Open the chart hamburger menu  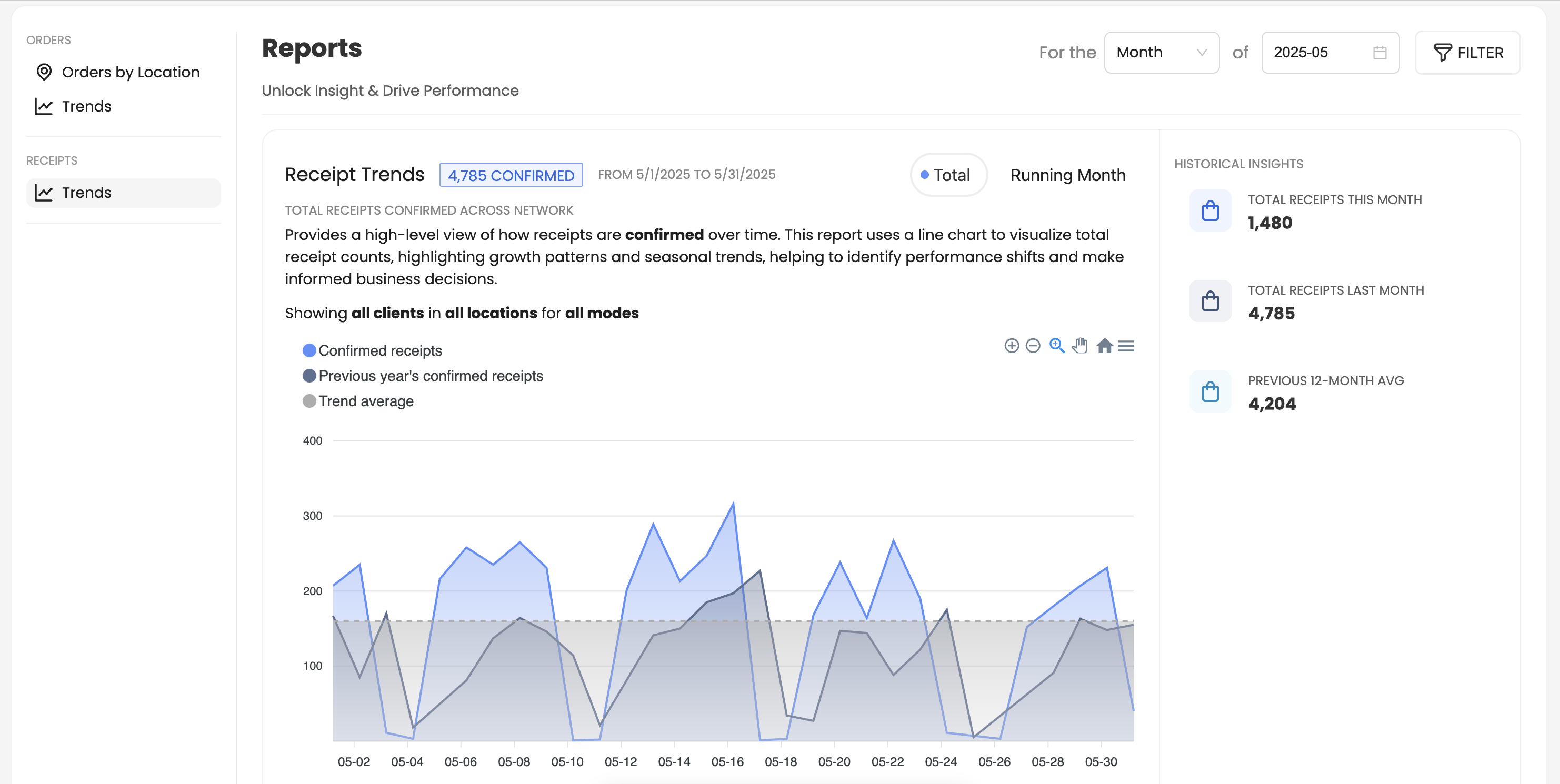1126,346
